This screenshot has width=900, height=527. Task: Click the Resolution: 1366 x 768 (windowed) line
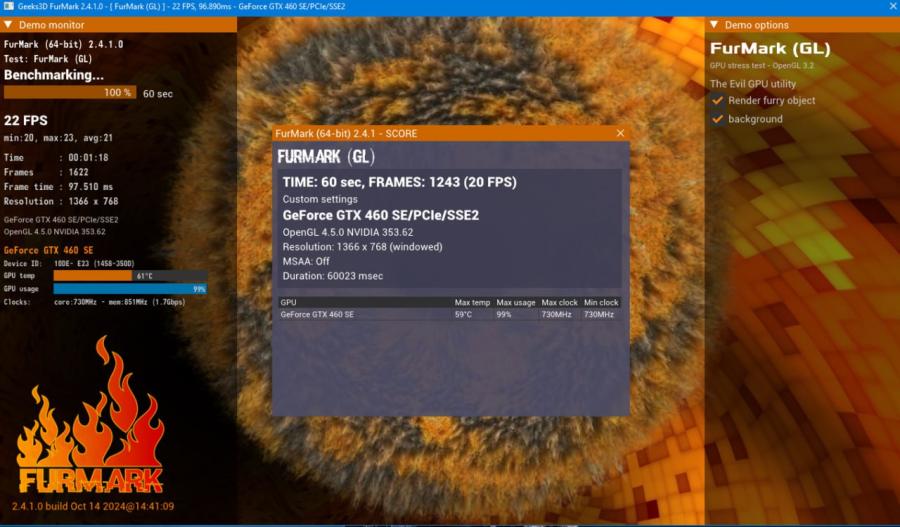[x=362, y=247]
